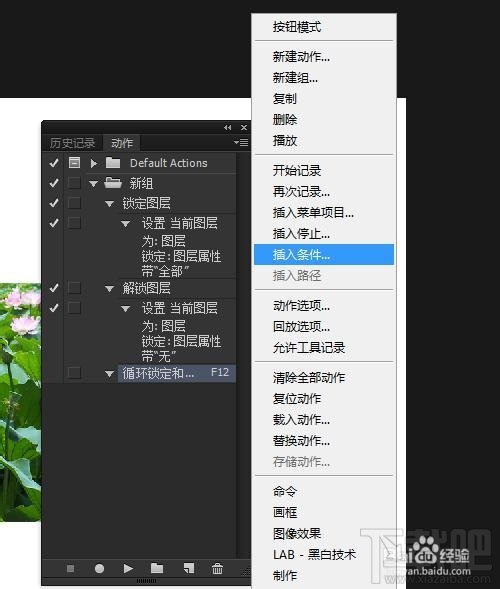This screenshot has height=589, width=500.
Task: Toggle the checkmark for Default Actions
Action: pos(54,163)
